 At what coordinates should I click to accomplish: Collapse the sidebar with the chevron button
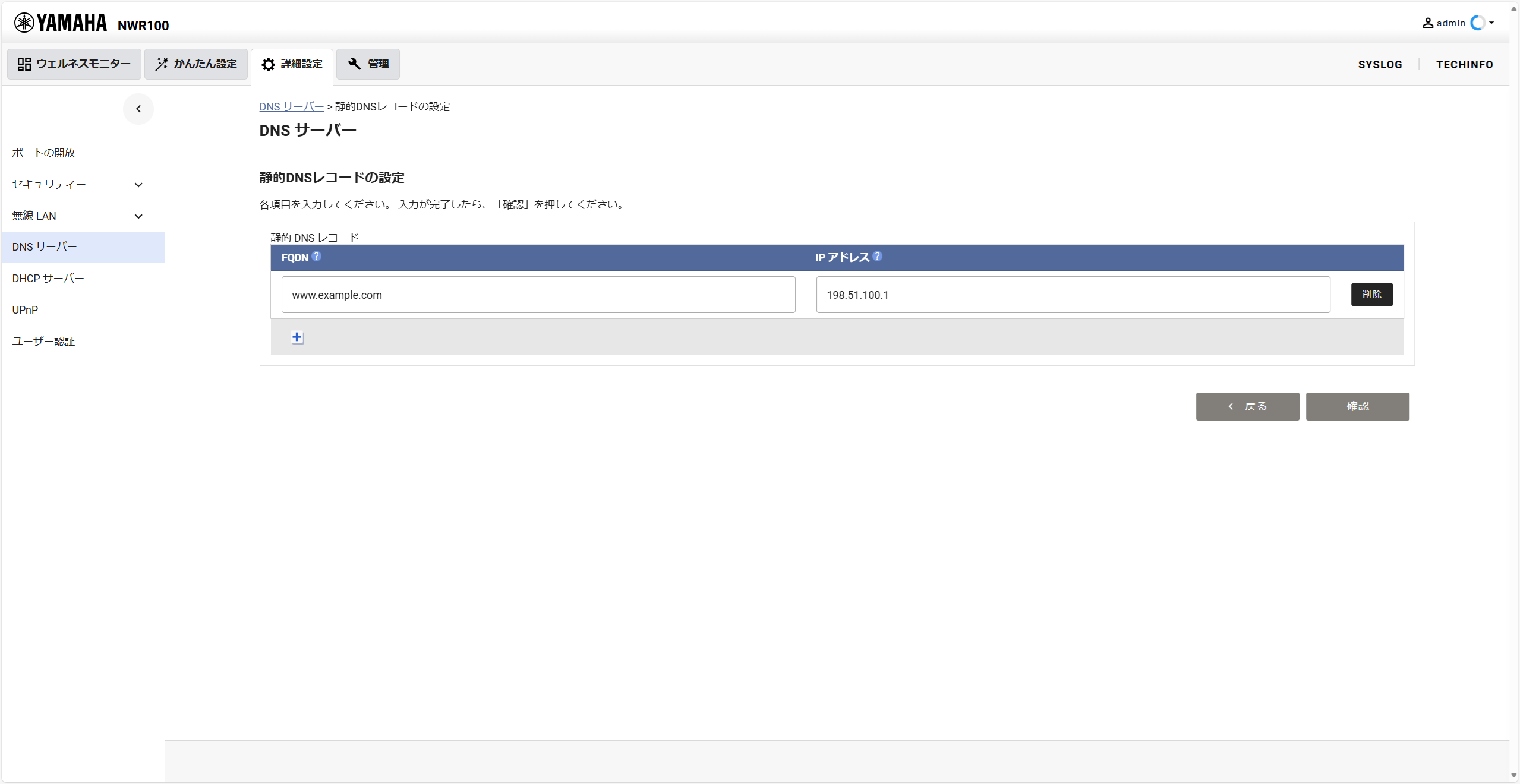[x=138, y=109]
